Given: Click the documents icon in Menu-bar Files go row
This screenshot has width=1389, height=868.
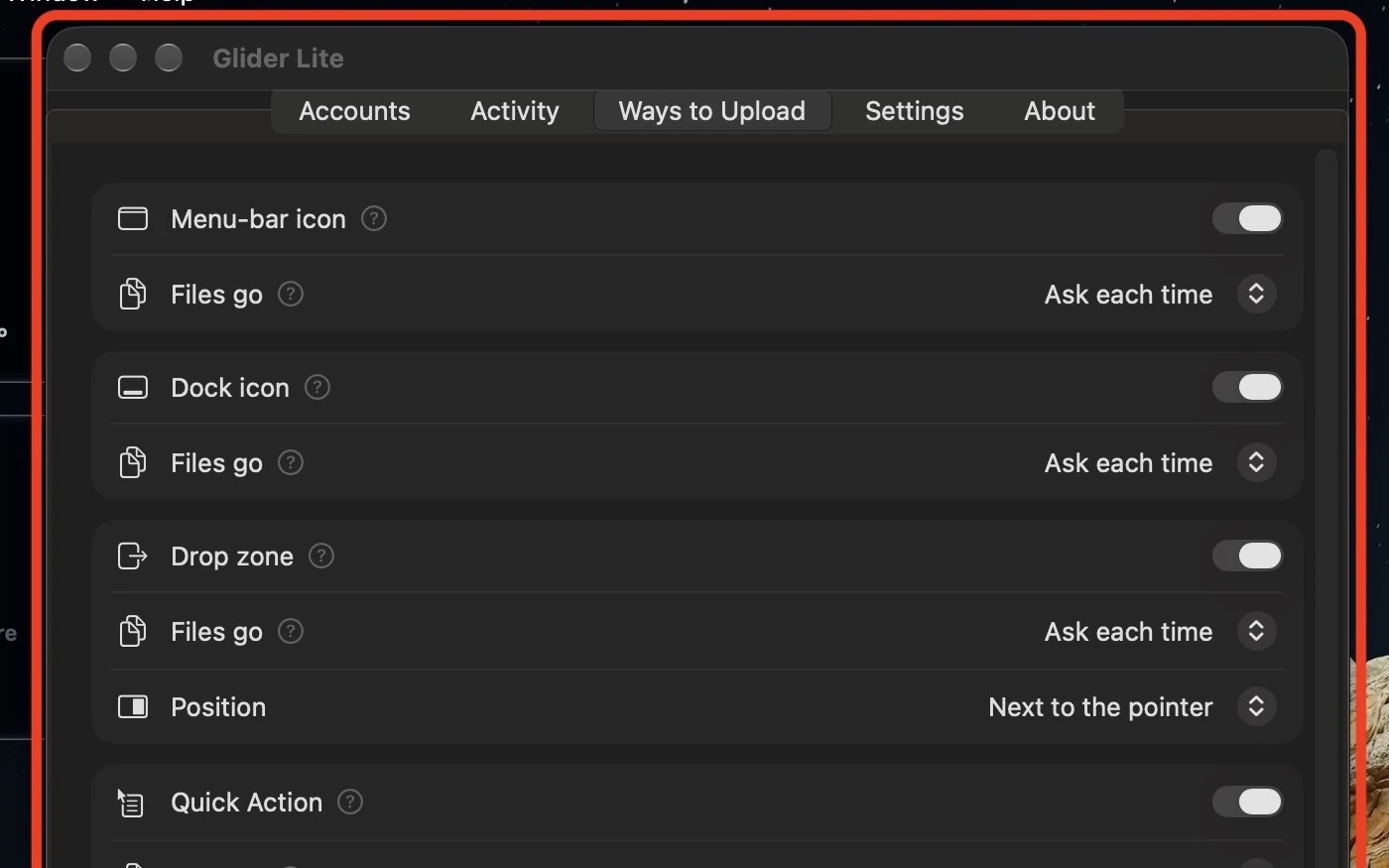Looking at the screenshot, I should tap(133, 294).
